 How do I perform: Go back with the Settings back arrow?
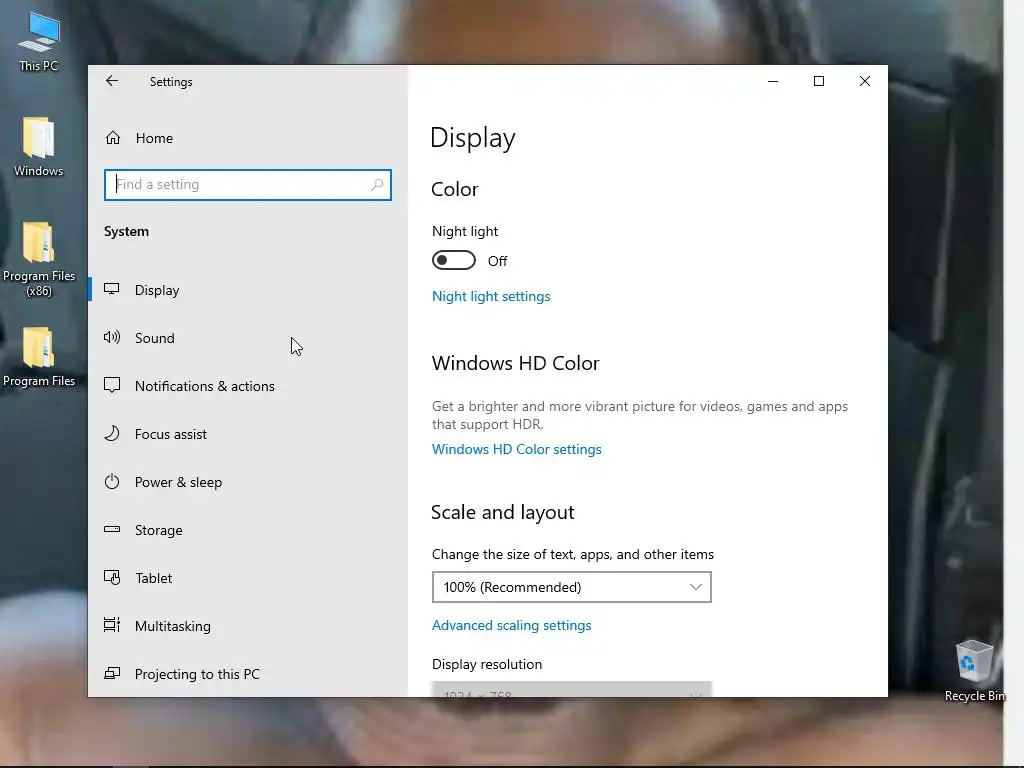pyautogui.click(x=112, y=81)
